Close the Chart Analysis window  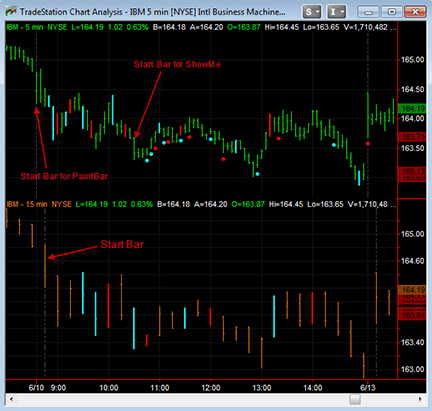click(415, 12)
